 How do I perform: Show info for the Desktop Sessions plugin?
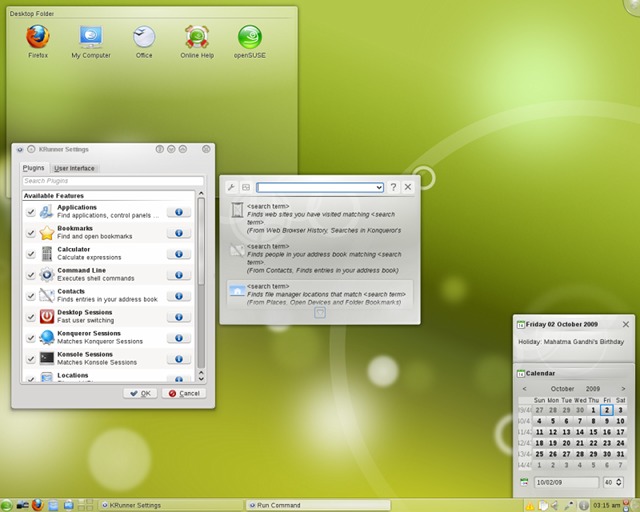[179, 317]
